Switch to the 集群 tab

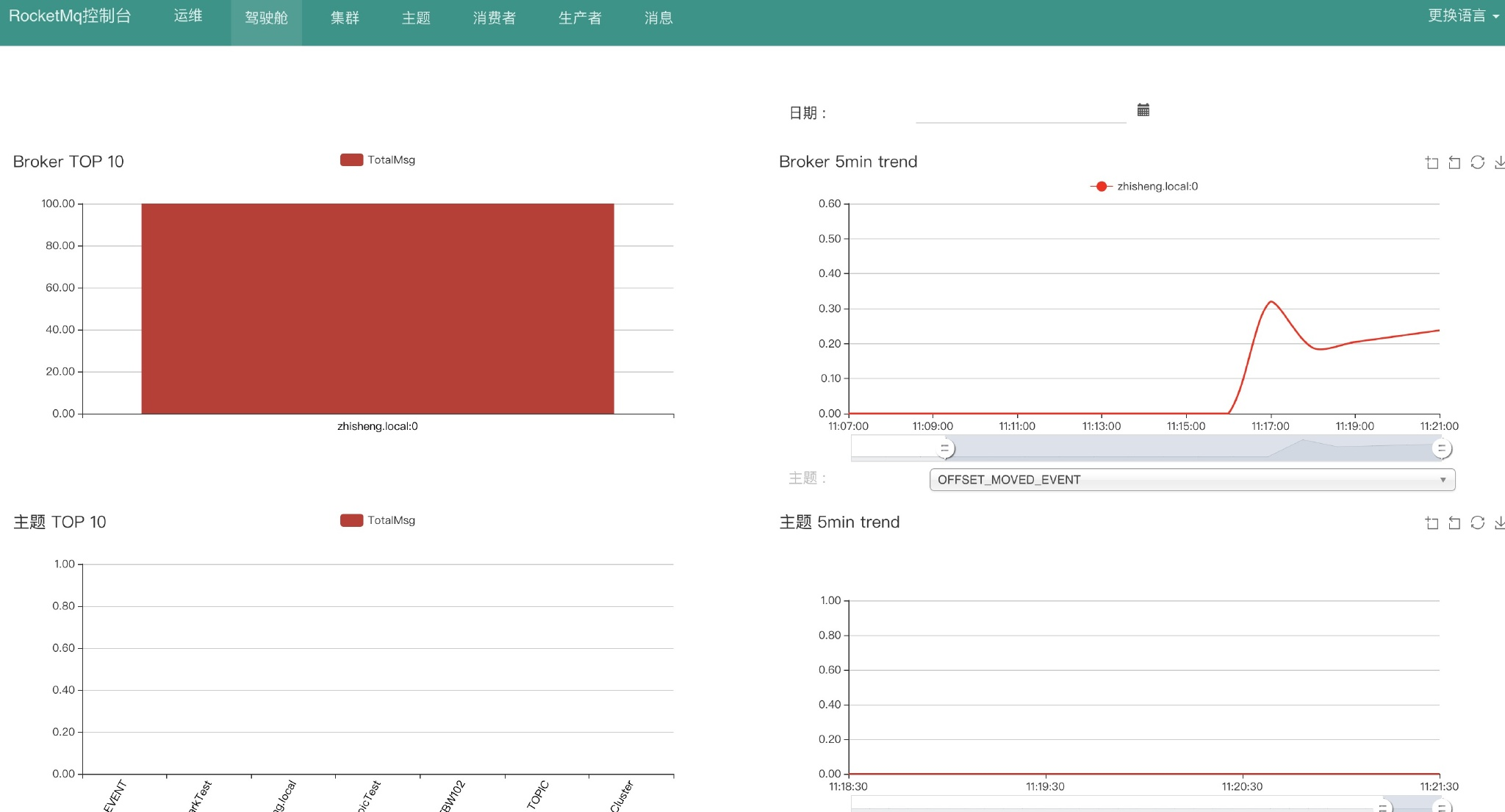pos(345,18)
